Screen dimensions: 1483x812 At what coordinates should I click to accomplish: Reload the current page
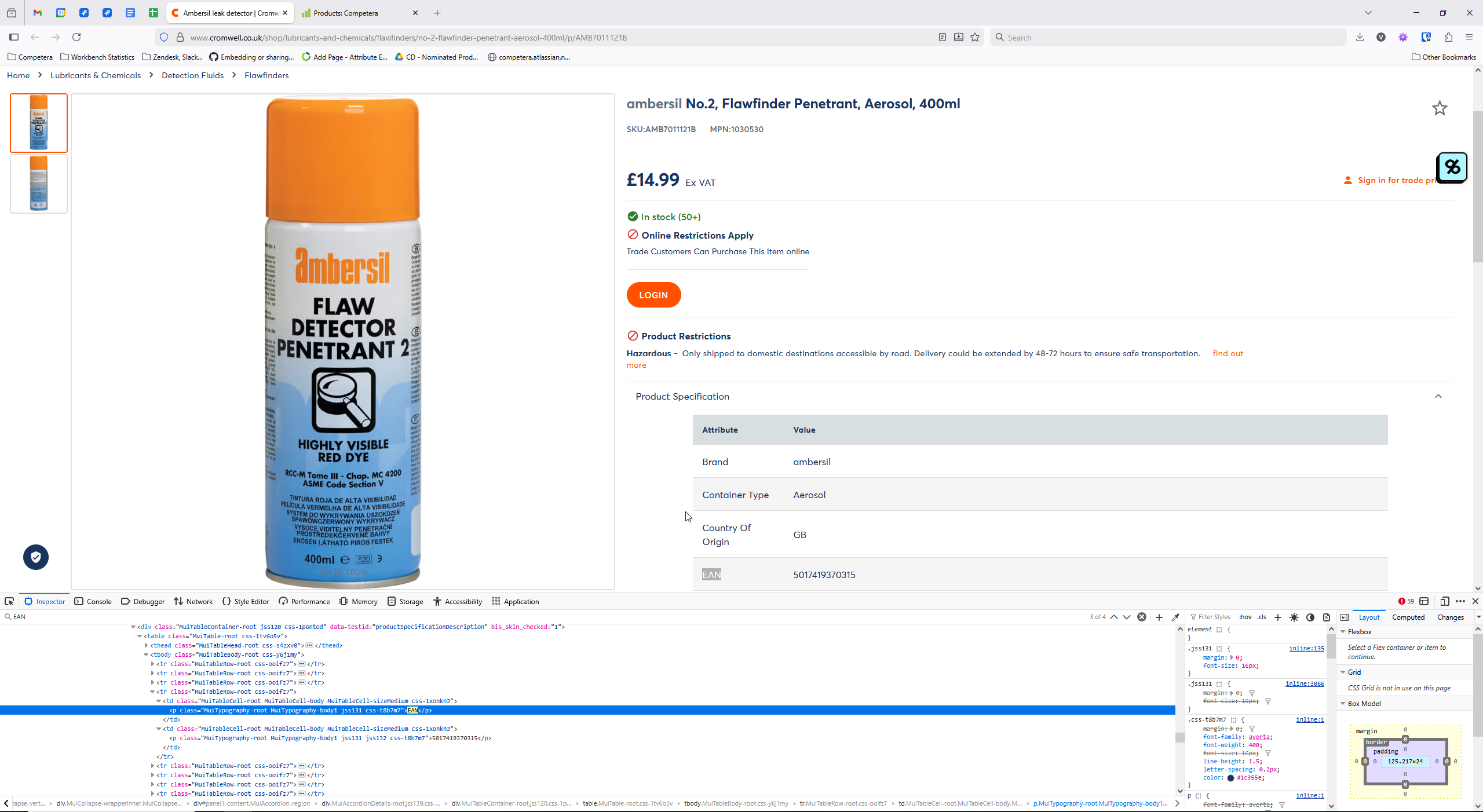pos(76,38)
